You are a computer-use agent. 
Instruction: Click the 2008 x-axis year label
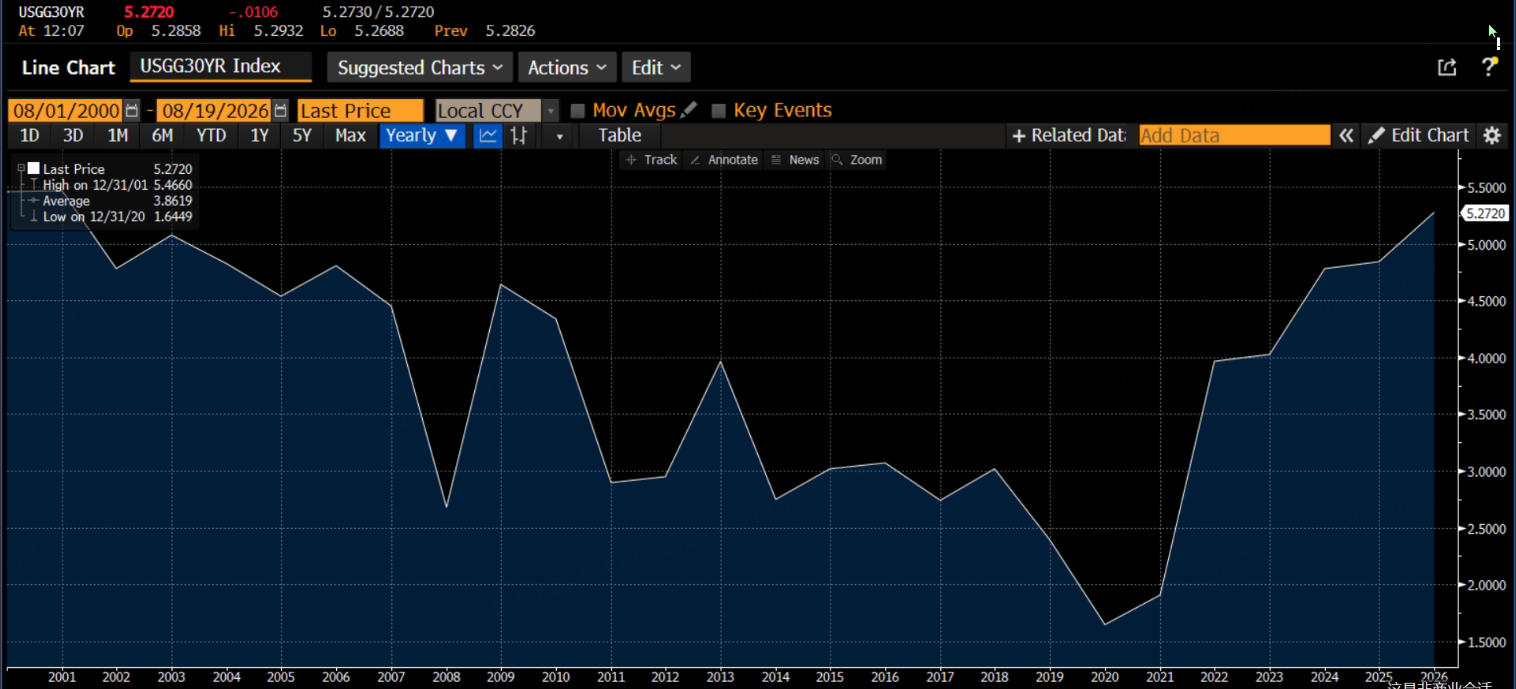point(447,677)
